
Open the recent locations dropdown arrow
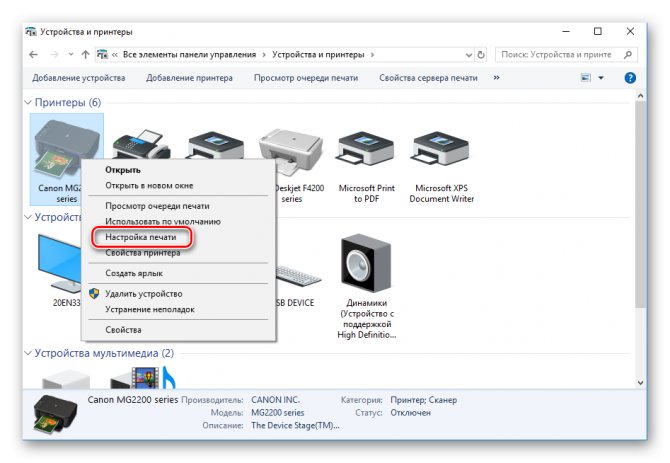point(71,55)
